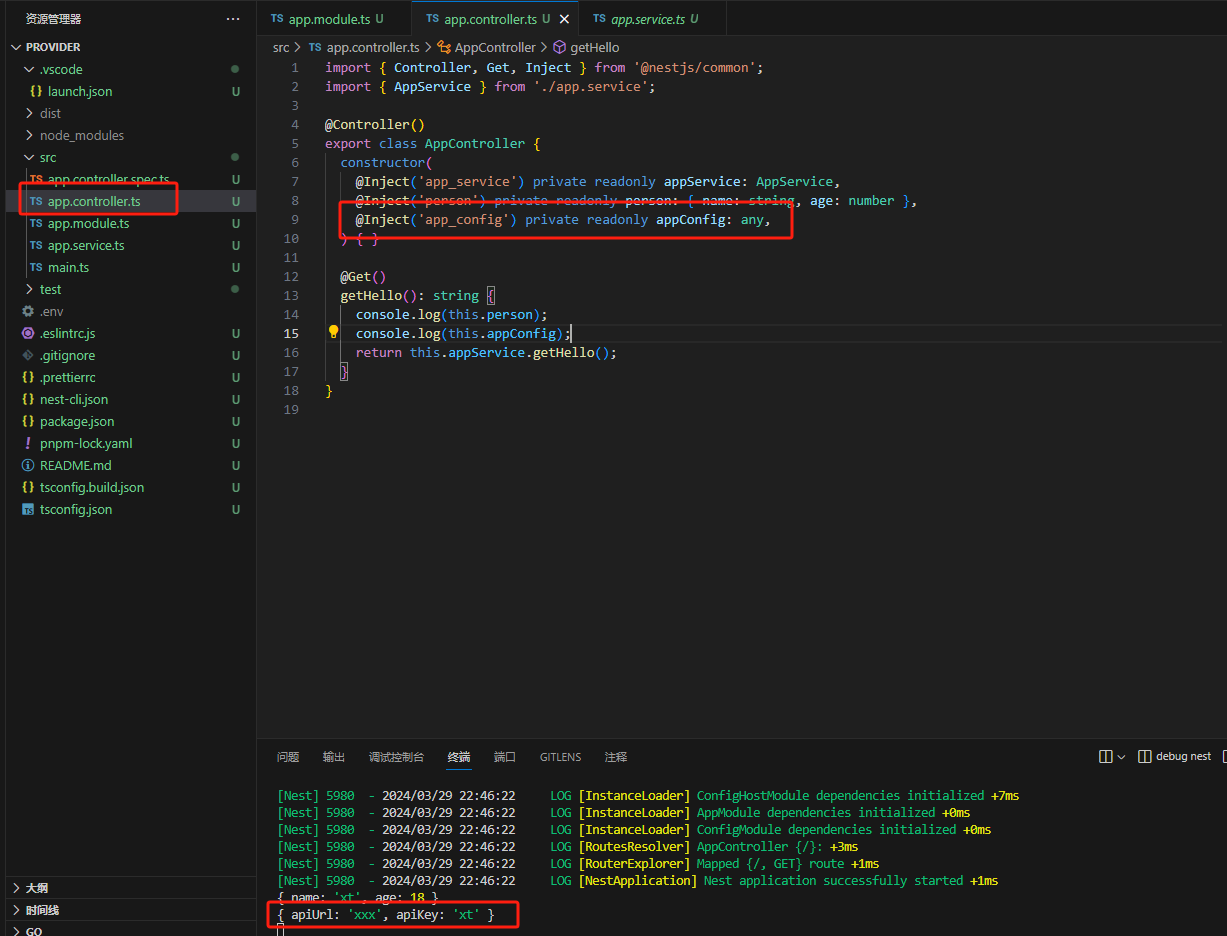This screenshot has width=1227, height=936.
Task: Click the quick fix lightbulb on line 15
Action: tap(333, 332)
